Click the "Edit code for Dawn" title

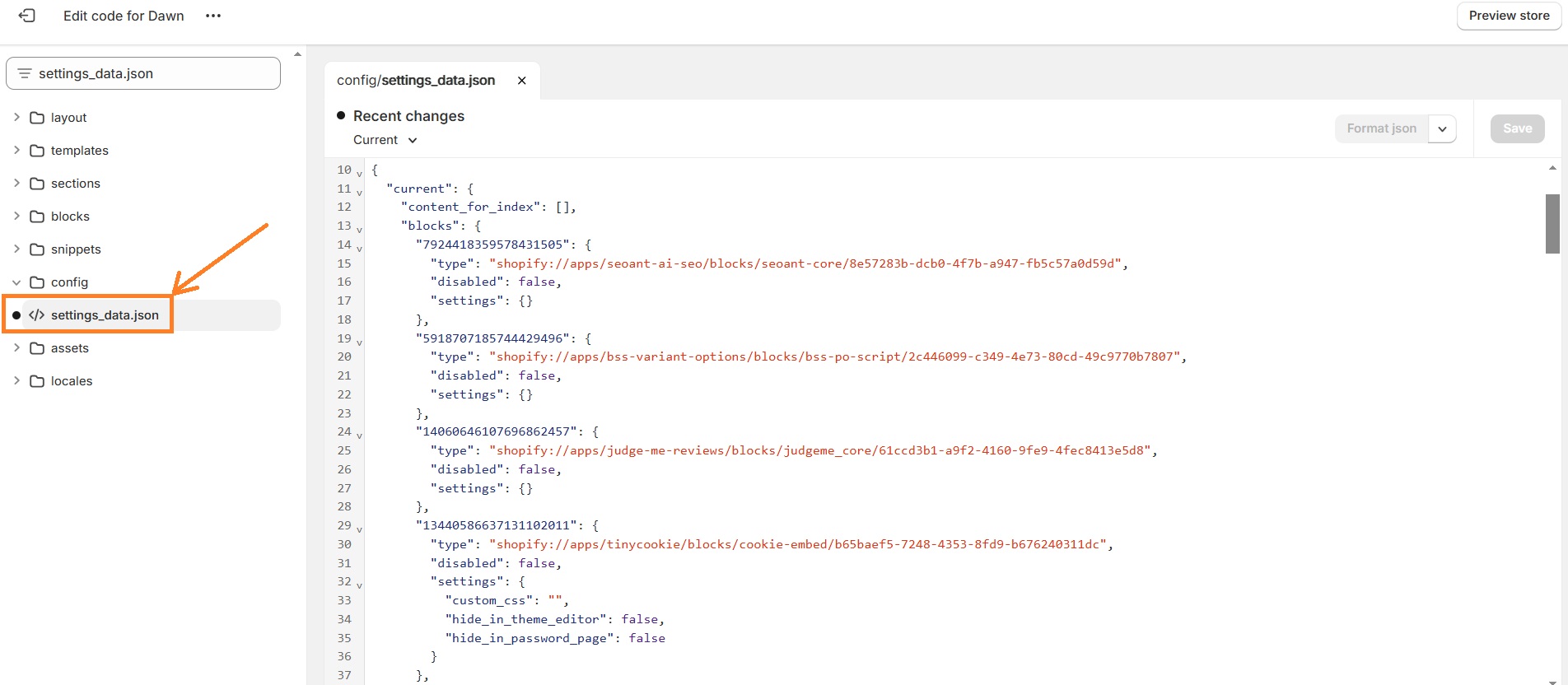pyautogui.click(x=124, y=16)
